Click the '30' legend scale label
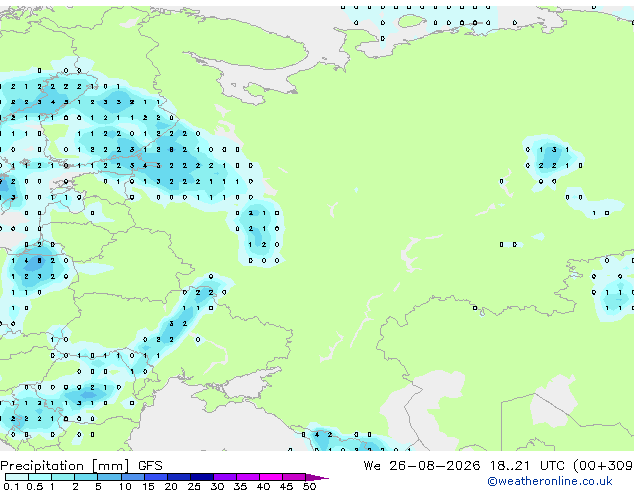 click(x=217, y=486)
